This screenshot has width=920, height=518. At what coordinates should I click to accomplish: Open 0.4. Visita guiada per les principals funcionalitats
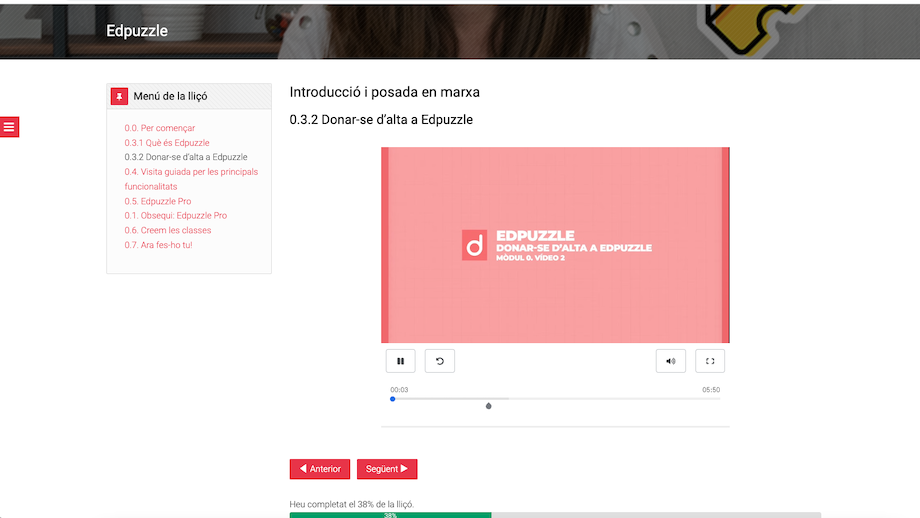[191, 179]
